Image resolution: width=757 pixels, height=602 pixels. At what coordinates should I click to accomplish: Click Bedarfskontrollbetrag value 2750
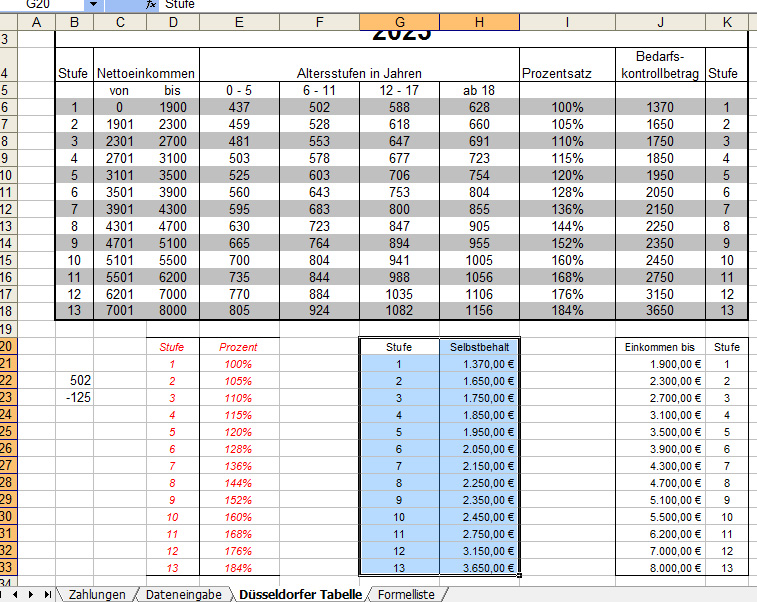coord(660,277)
